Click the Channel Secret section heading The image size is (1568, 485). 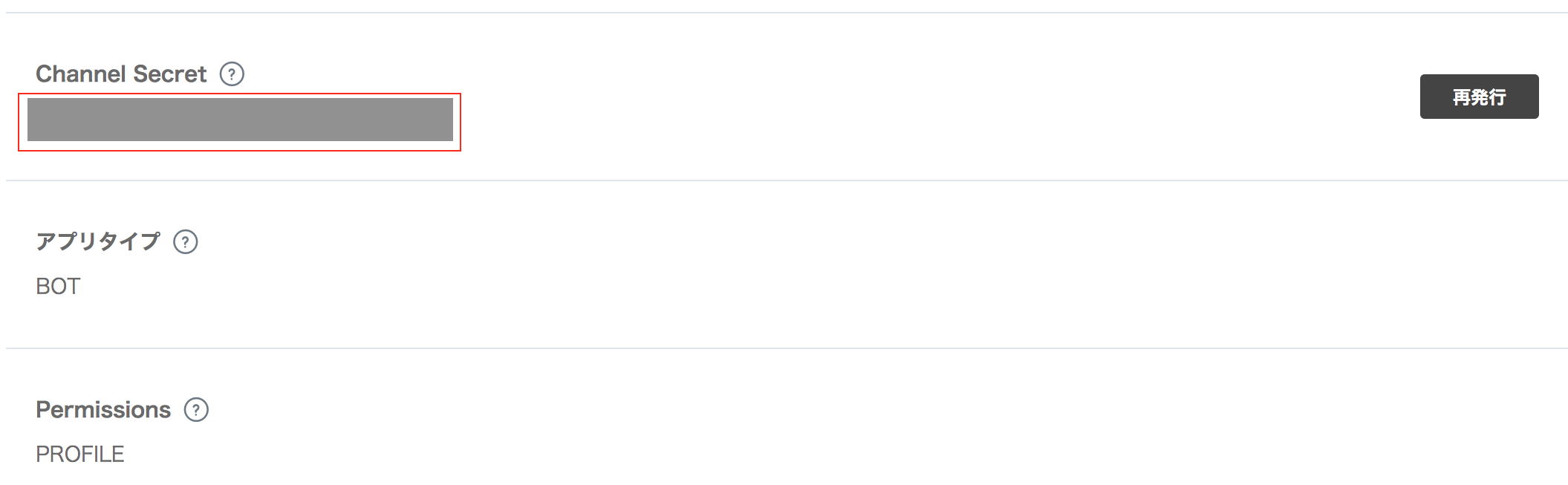pos(121,74)
